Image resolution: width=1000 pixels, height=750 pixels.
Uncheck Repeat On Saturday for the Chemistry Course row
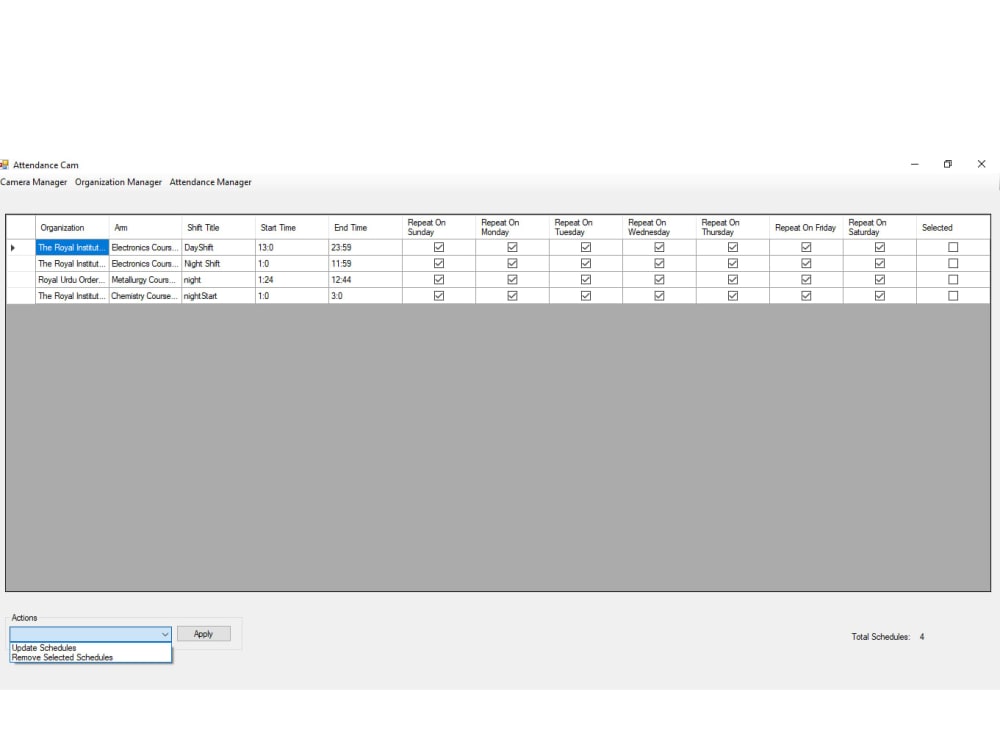[879, 295]
